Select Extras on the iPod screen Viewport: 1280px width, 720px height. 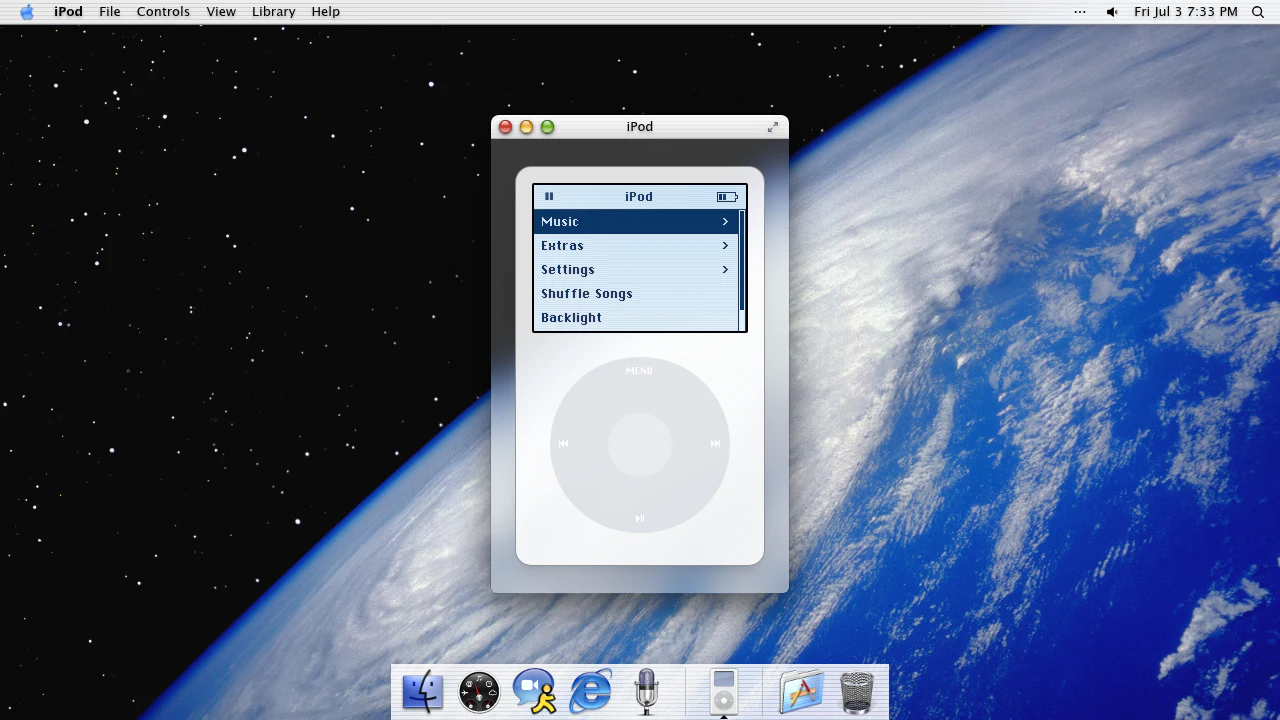(636, 245)
